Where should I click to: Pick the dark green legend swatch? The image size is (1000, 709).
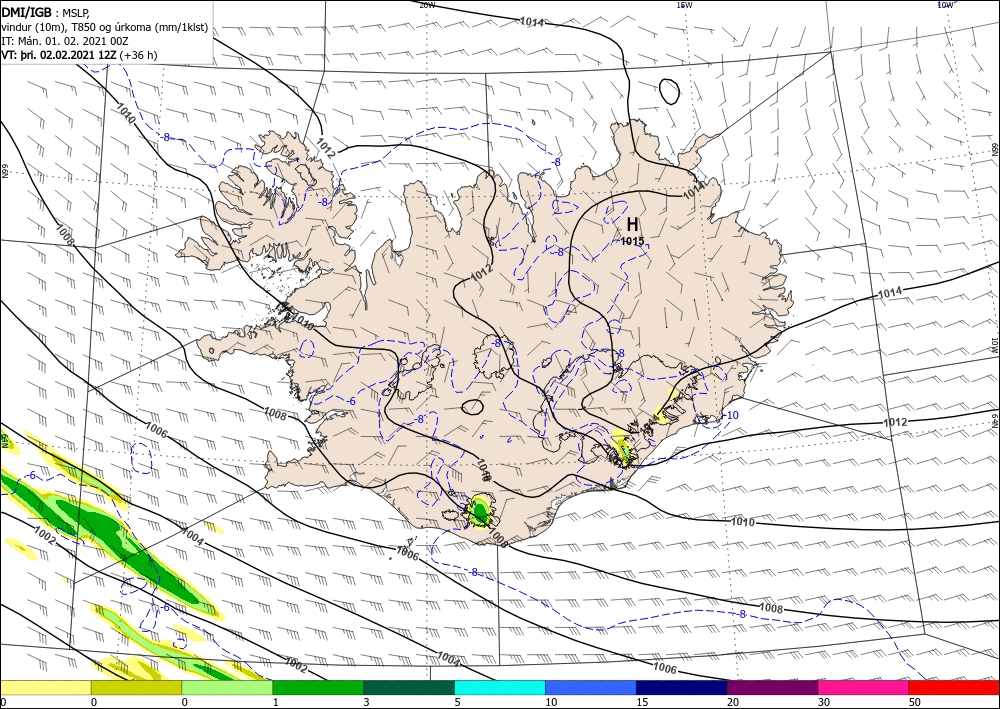point(409,687)
